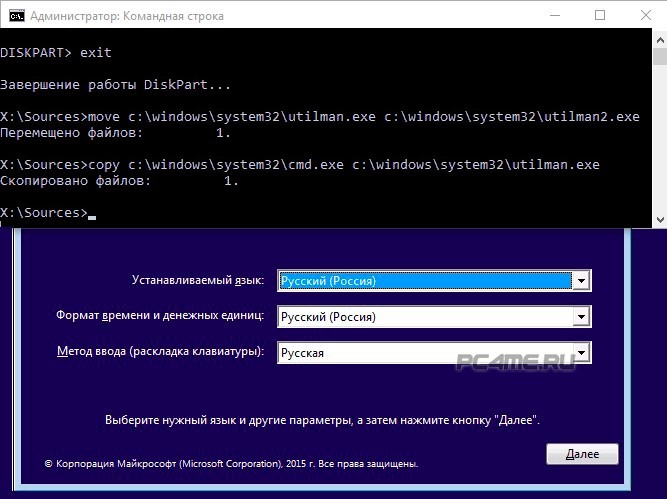Click the Русская keyboard layout field

[424, 353]
